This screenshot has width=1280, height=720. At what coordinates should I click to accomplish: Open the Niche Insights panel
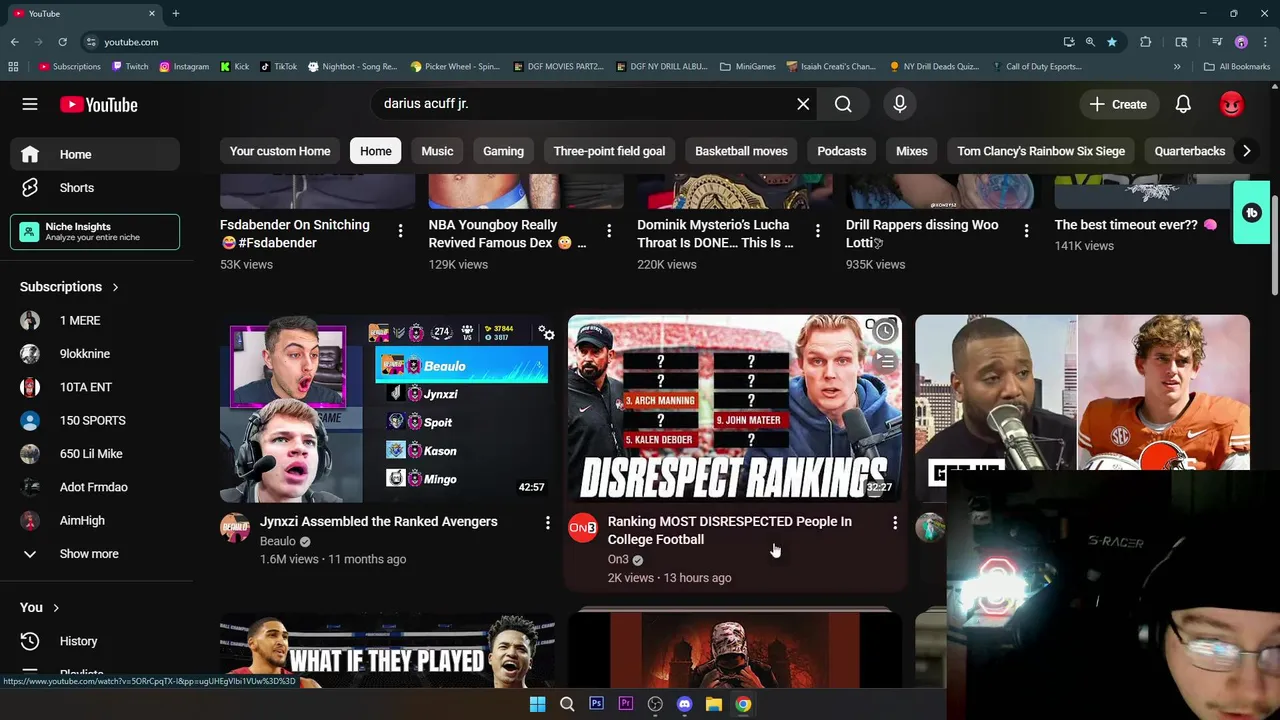point(95,232)
